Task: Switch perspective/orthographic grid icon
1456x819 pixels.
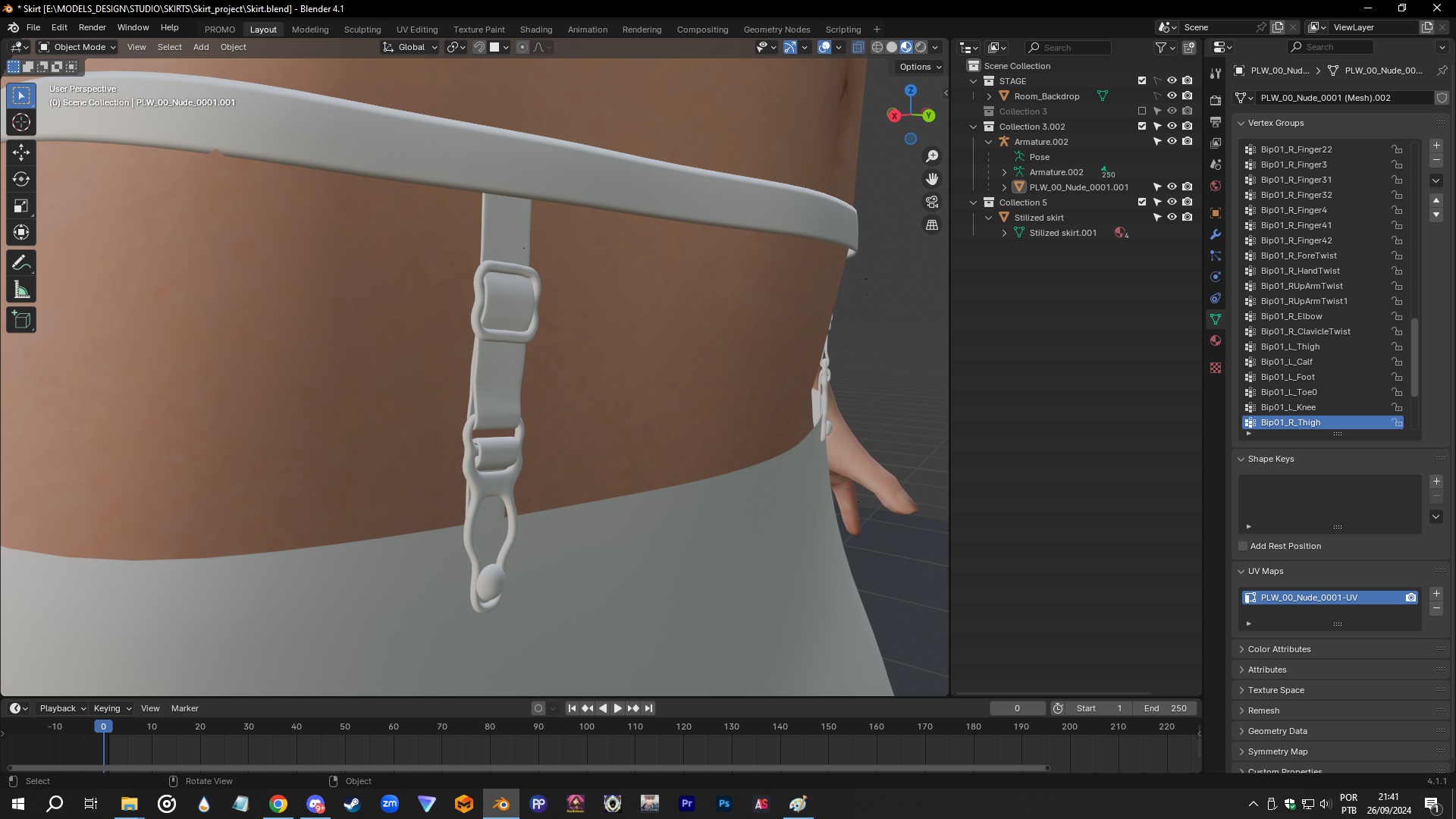Action: click(x=932, y=225)
